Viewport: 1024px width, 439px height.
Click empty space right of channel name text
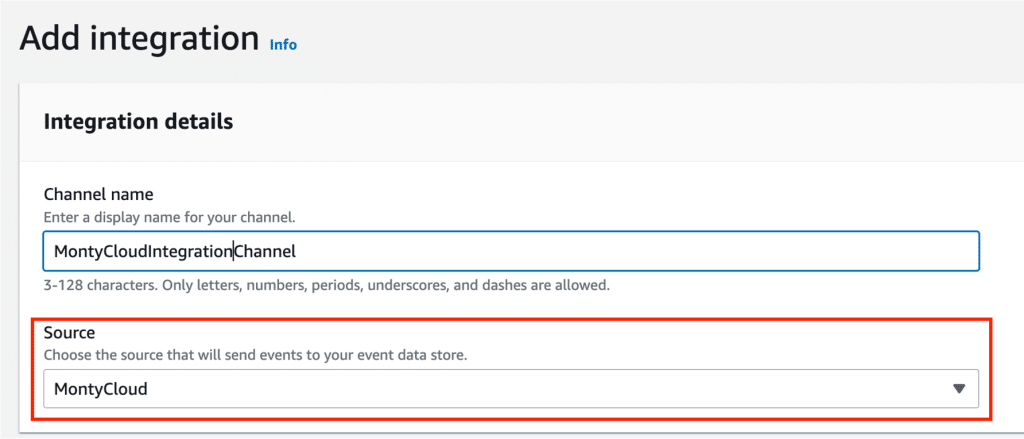640,252
